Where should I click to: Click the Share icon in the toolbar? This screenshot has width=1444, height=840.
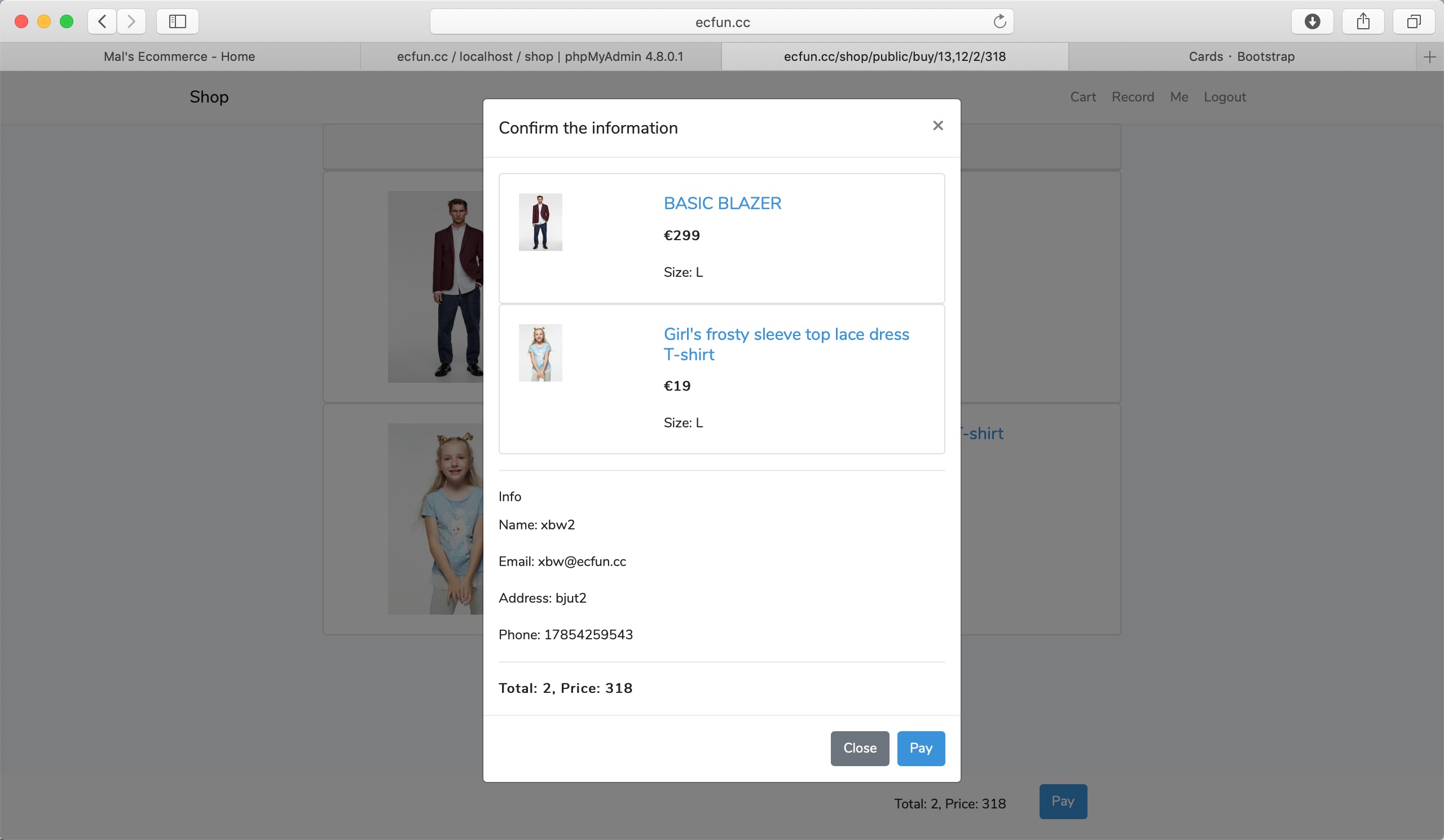pos(1363,22)
